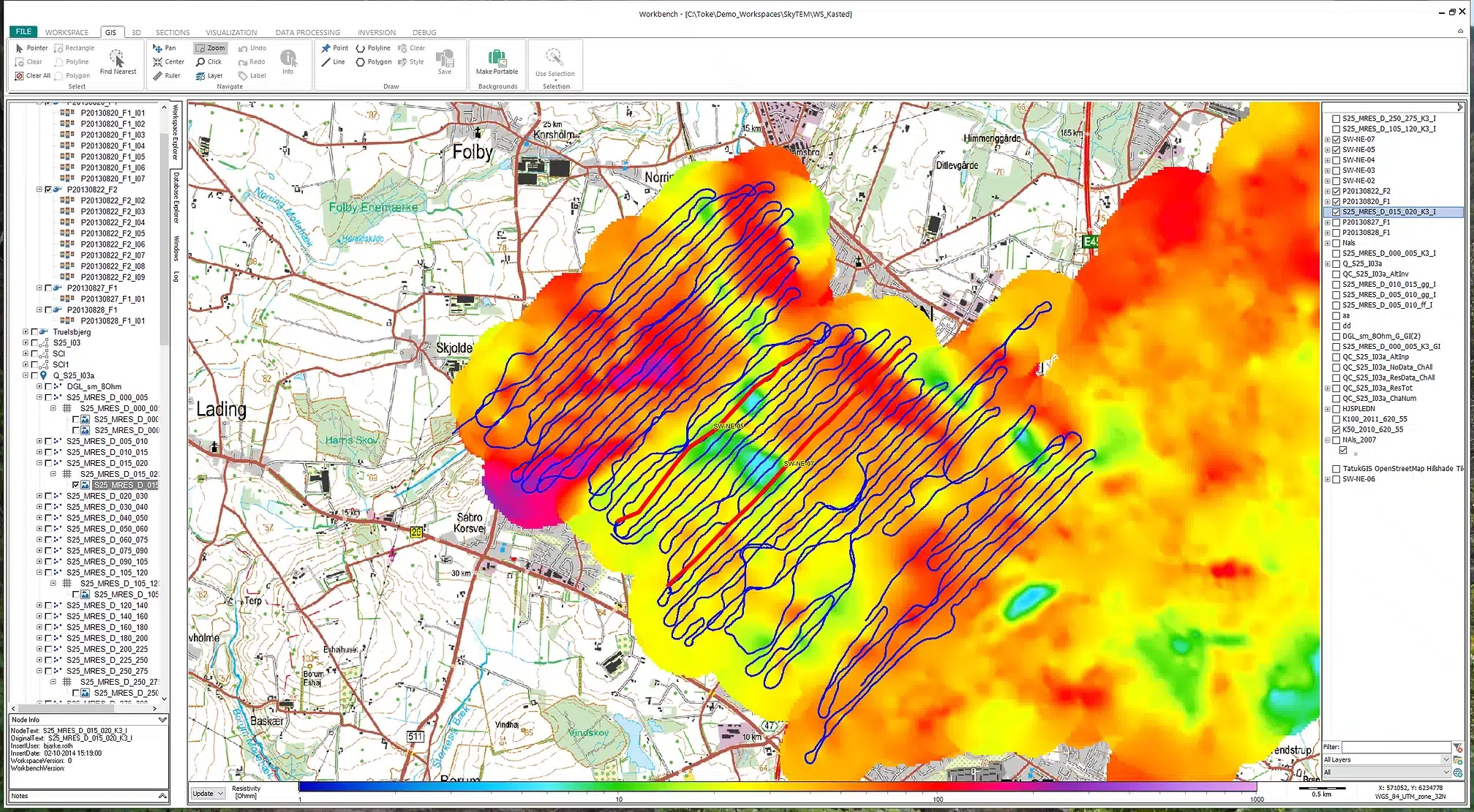Clear the layer filter icon
The image size is (1474, 812).
click(x=1458, y=747)
